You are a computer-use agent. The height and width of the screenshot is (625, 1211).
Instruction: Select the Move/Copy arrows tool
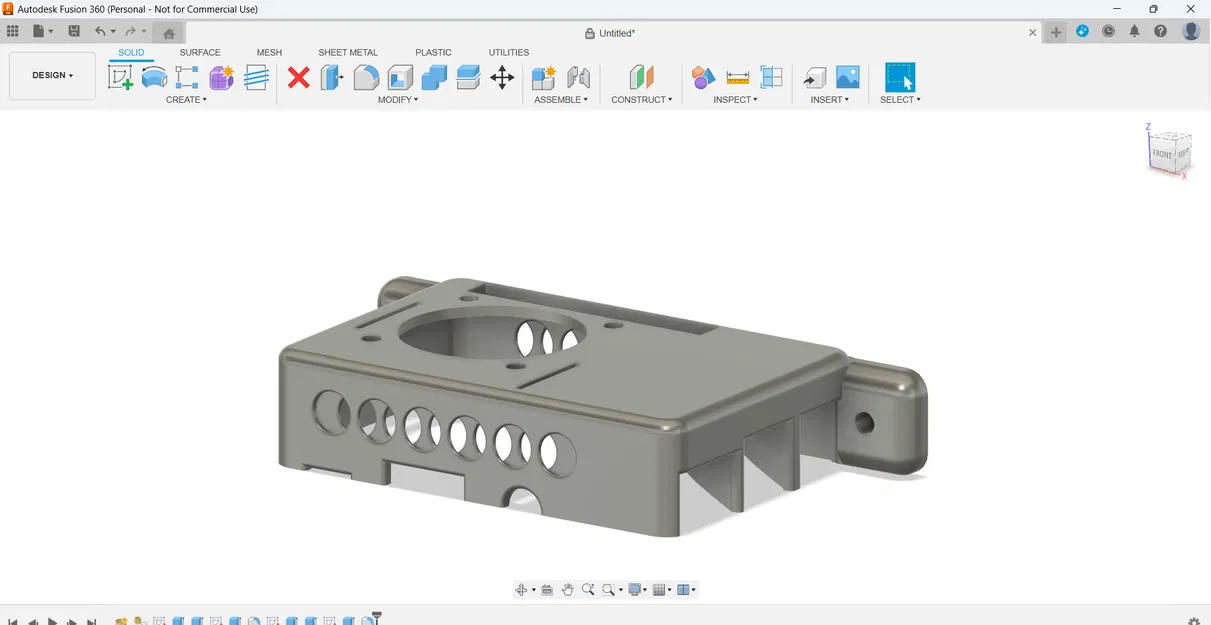[502, 77]
